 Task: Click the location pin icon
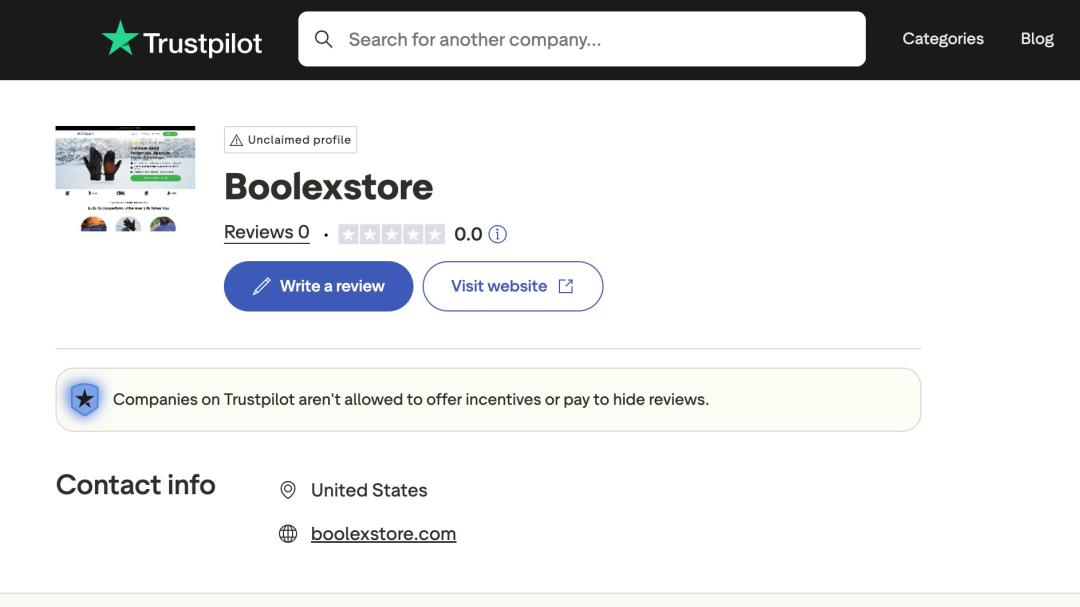pos(288,490)
